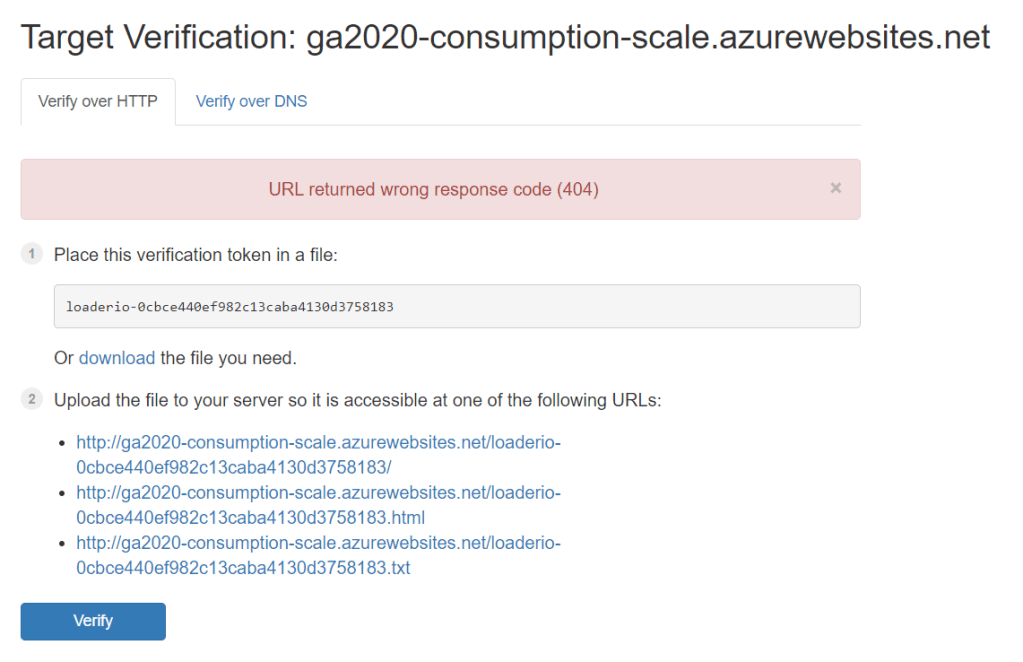The height and width of the screenshot is (662, 1023).
Task: Click 'the file you need' text
Action: tap(228, 358)
